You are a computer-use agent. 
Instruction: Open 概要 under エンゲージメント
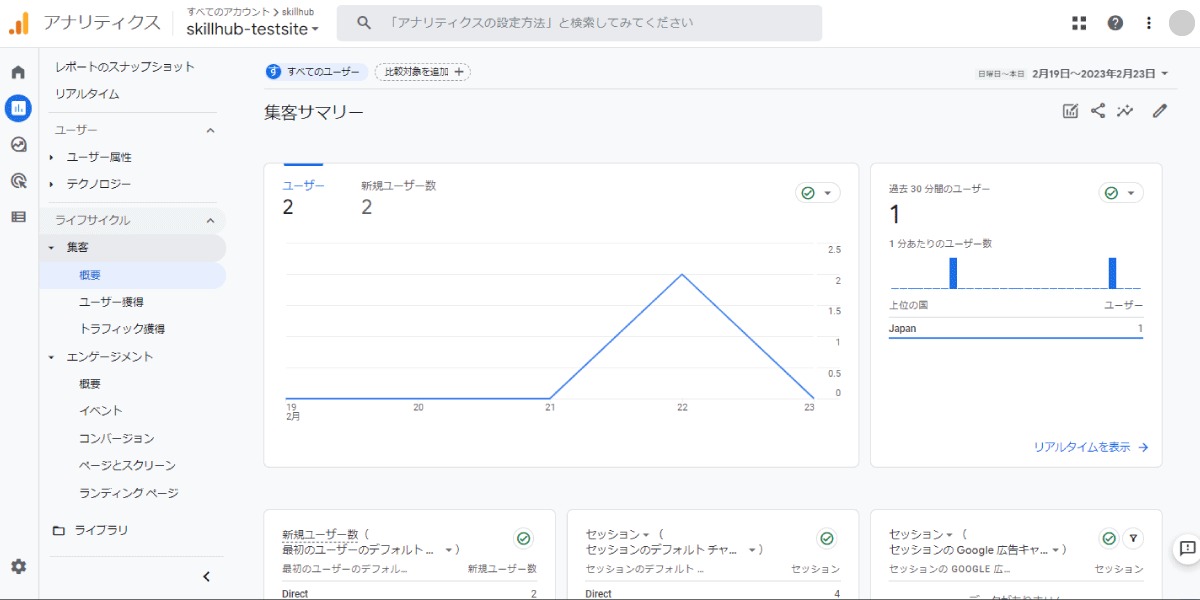pyautogui.click(x=90, y=384)
